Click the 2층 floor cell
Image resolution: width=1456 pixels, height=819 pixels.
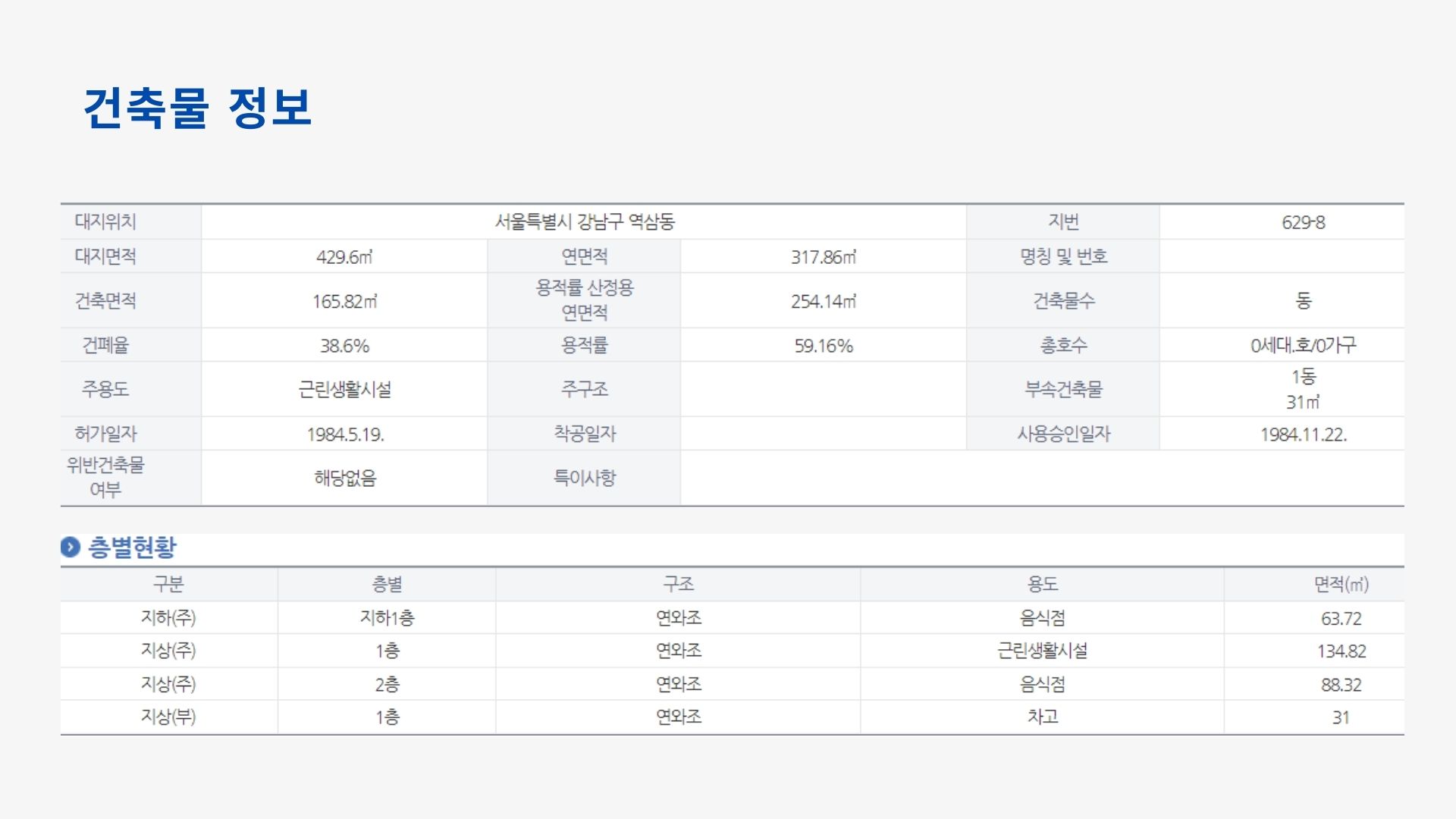click(x=387, y=684)
